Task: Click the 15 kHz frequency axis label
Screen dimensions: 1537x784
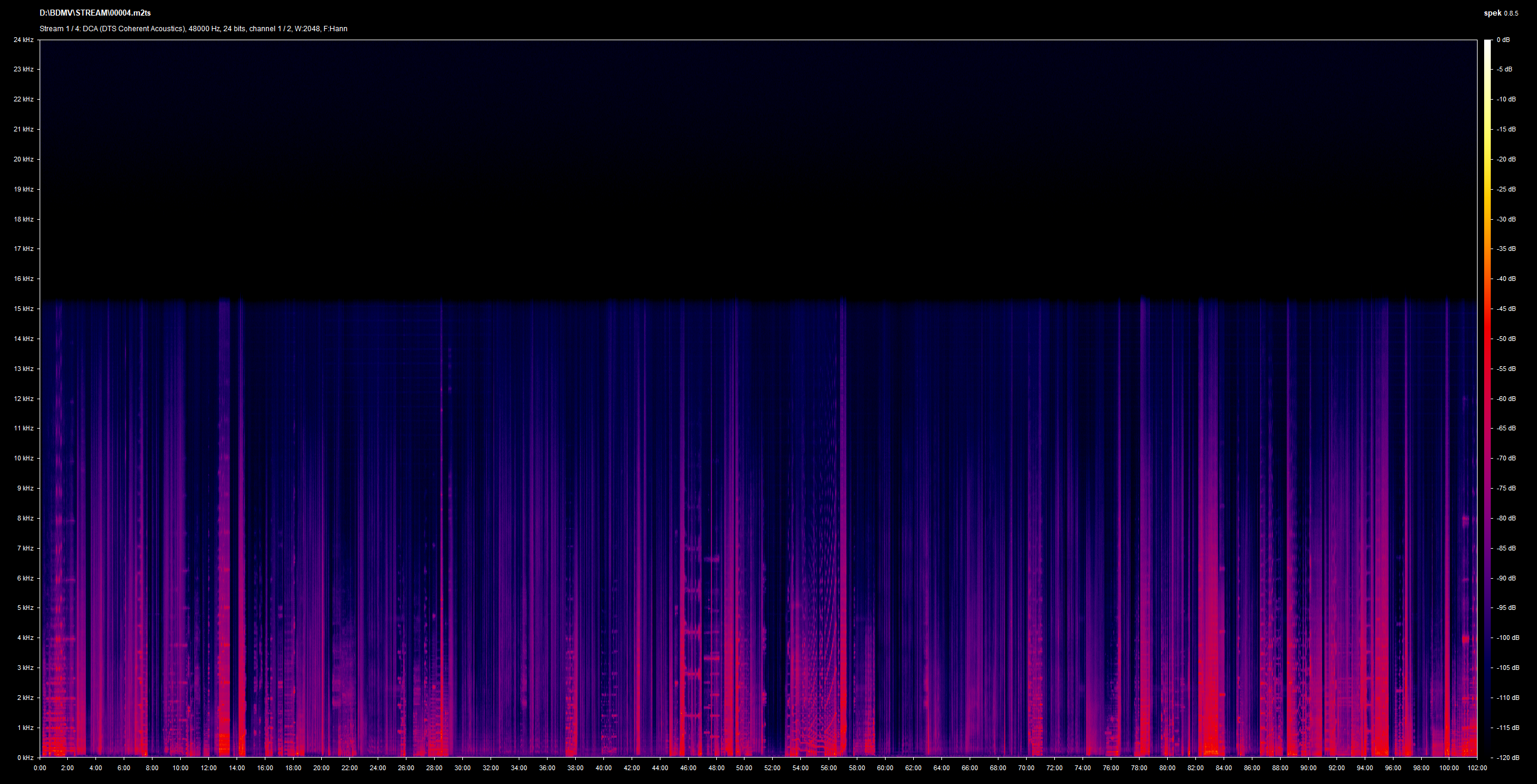Action: click(24, 309)
